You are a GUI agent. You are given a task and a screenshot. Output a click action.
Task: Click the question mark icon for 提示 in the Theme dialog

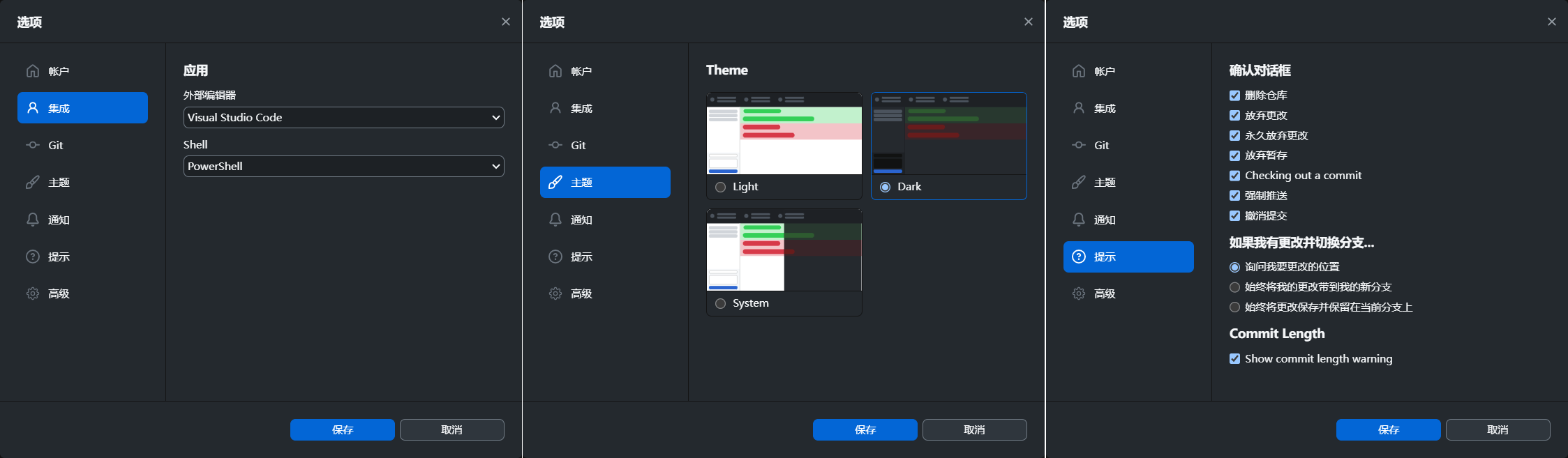tap(555, 257)
